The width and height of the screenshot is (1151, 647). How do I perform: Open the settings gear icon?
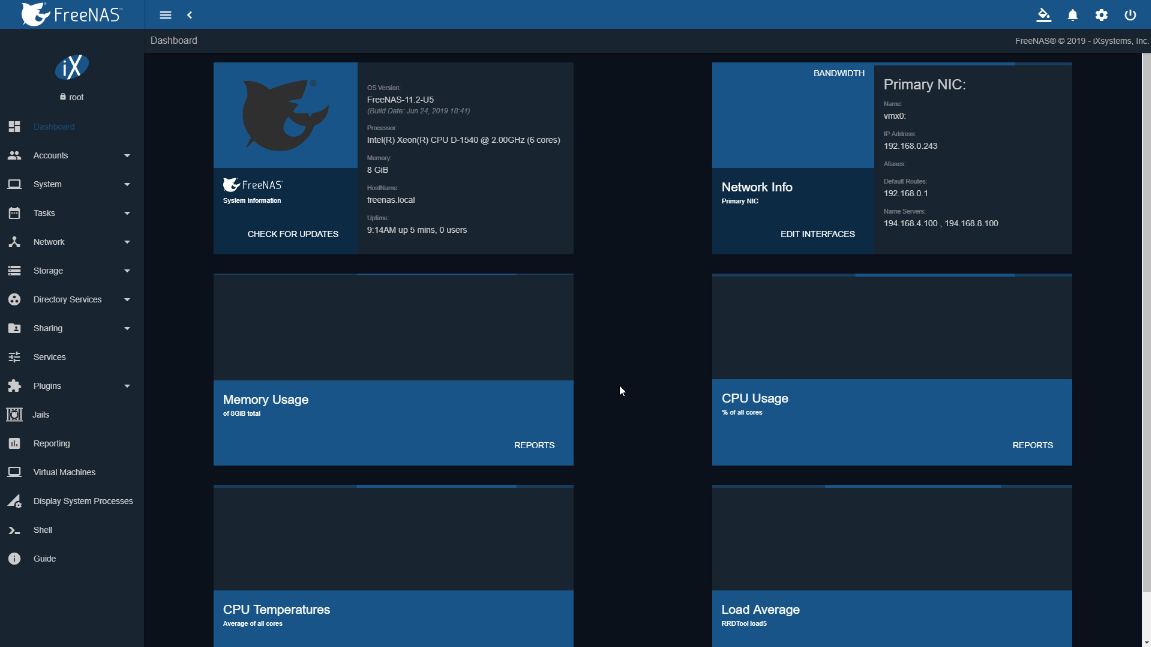click(1101, 15)
